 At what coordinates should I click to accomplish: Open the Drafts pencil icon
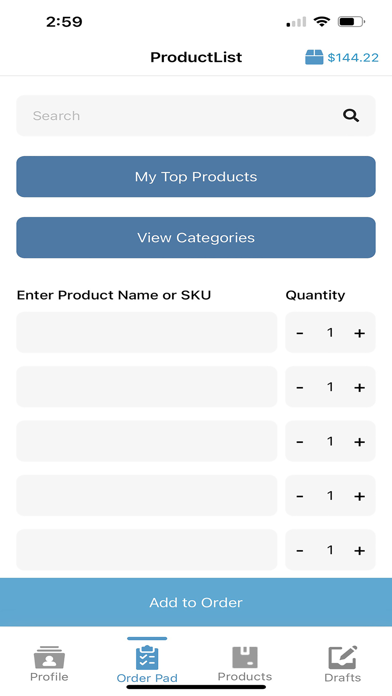coord(342,657)
